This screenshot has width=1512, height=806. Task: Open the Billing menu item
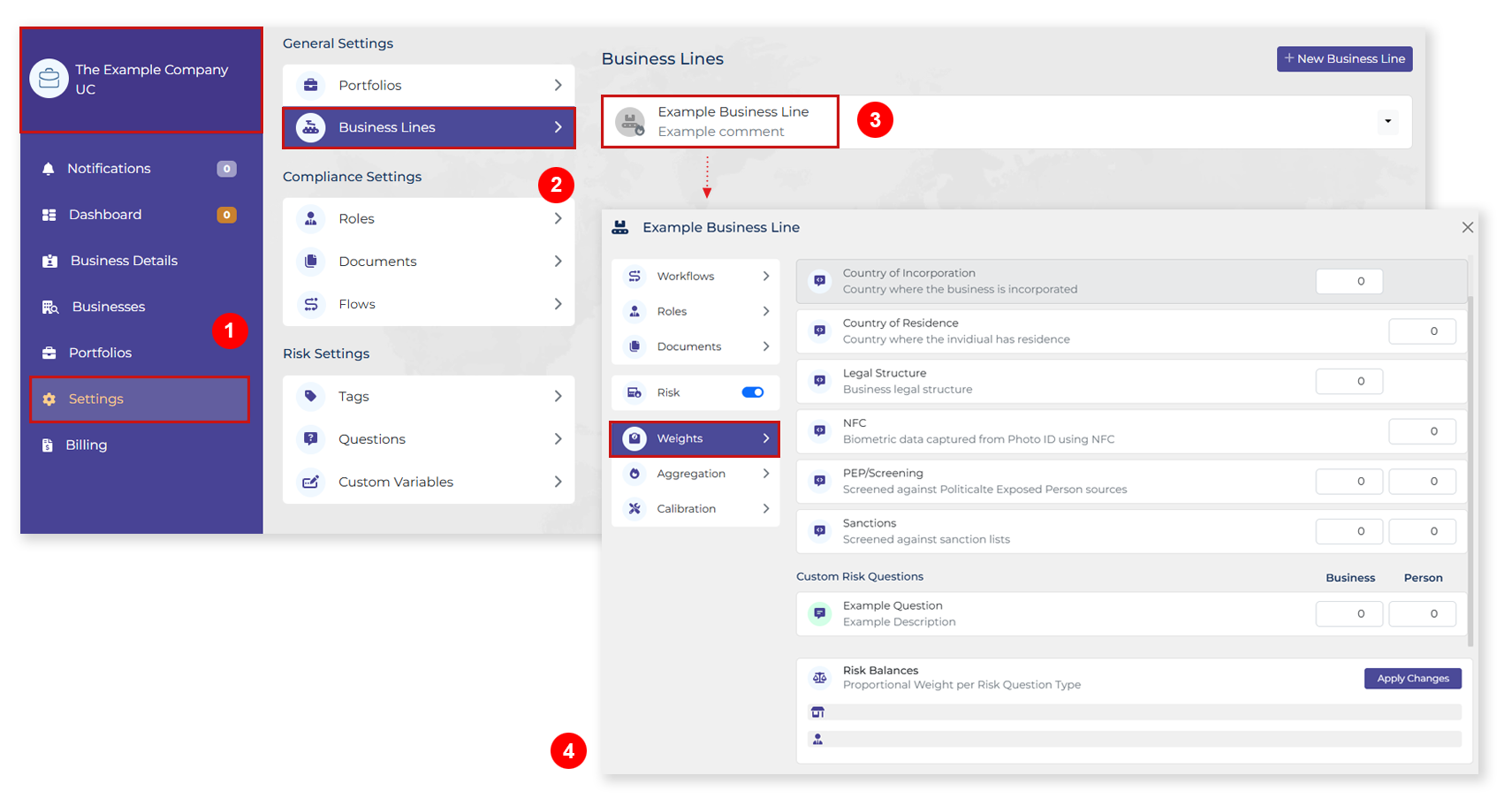pyautogui.click(x=140, y=445)
